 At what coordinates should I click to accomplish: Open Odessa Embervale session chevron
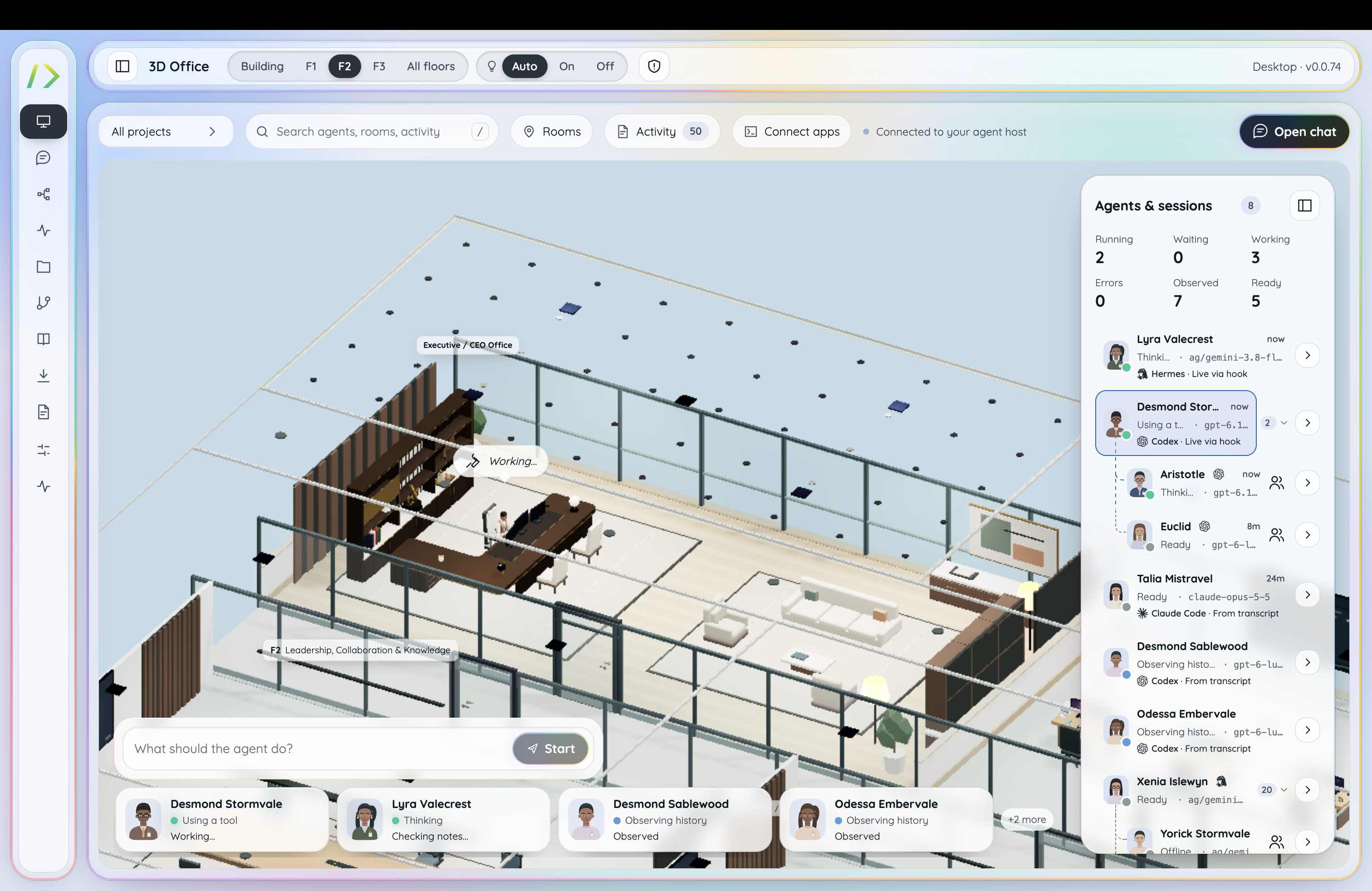(1308, 730)
